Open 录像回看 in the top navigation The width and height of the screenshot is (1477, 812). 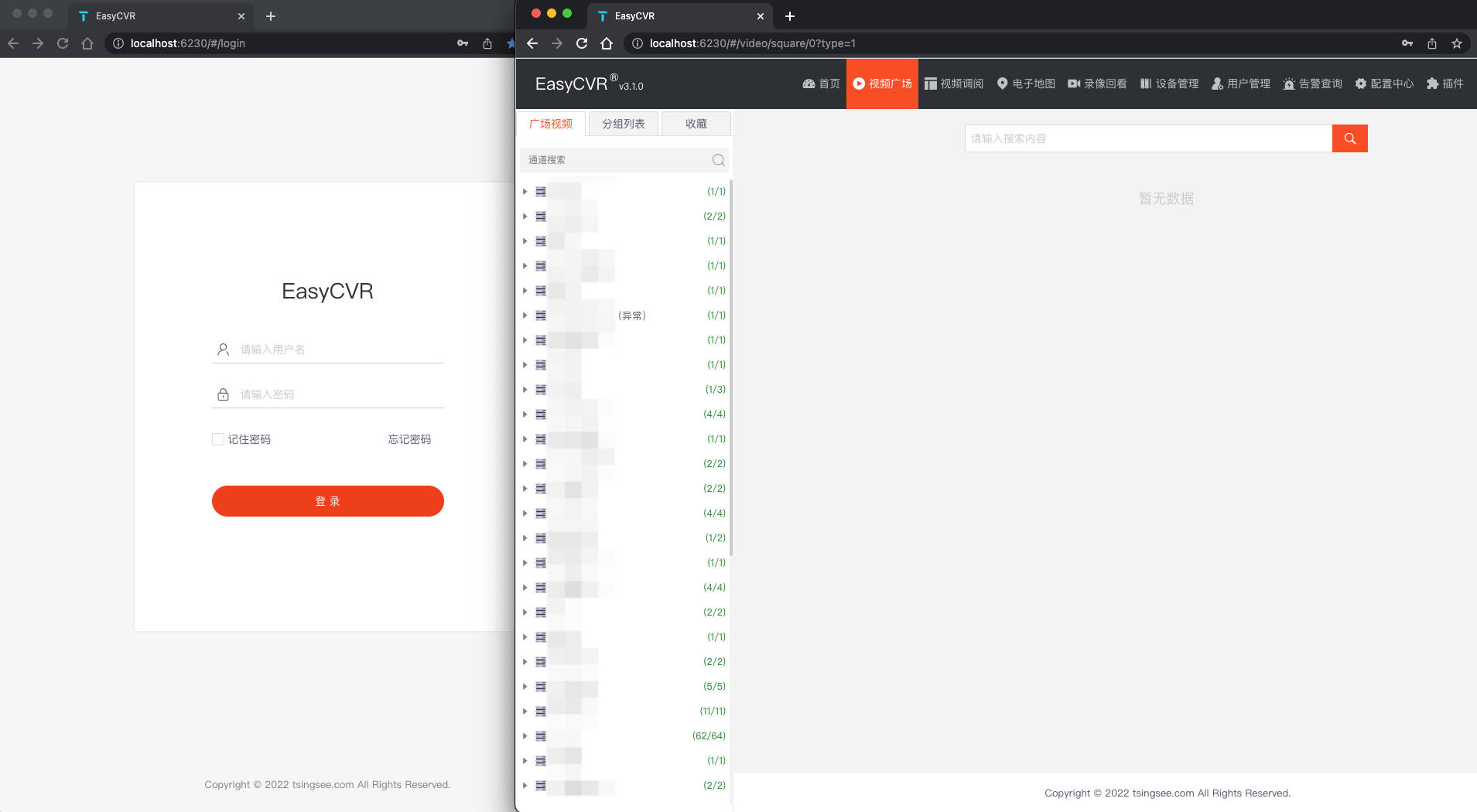tap(1097, 84)
